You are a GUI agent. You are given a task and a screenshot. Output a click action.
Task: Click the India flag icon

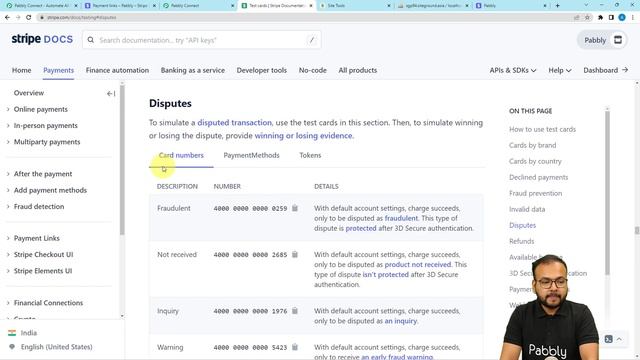click(12, 333)
